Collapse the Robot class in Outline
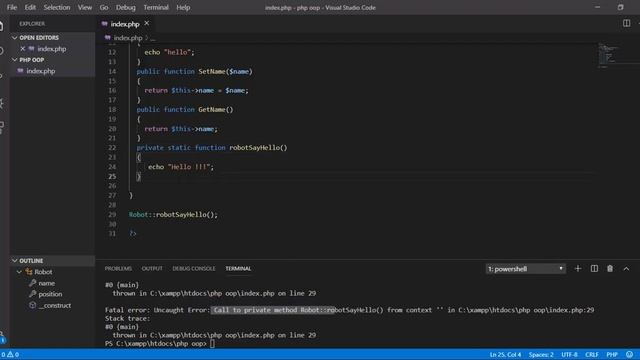 [19, 271]
